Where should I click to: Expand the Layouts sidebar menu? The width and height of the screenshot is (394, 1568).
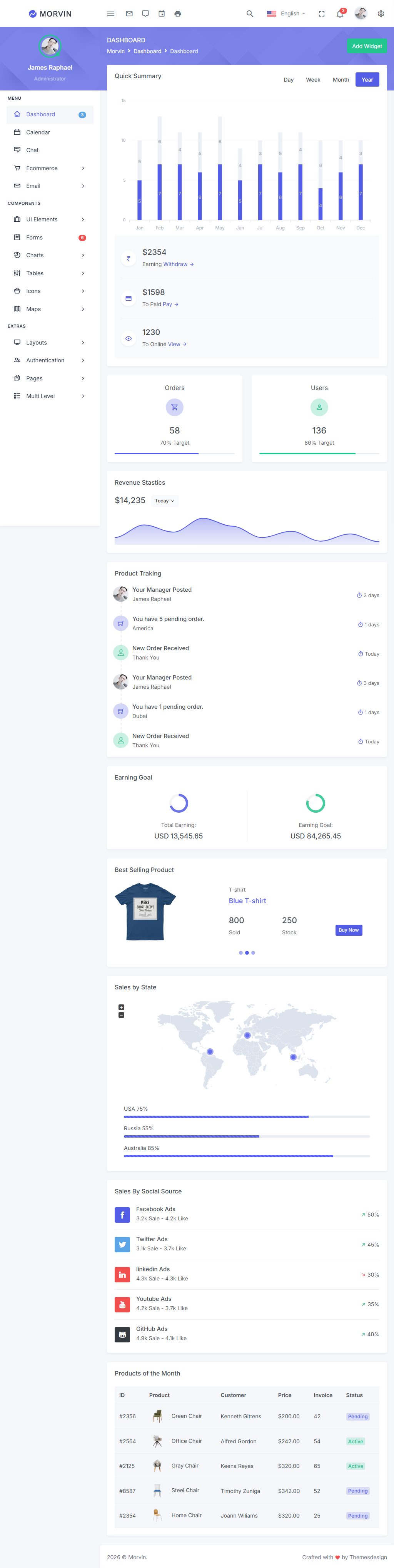tap(50, 343)
